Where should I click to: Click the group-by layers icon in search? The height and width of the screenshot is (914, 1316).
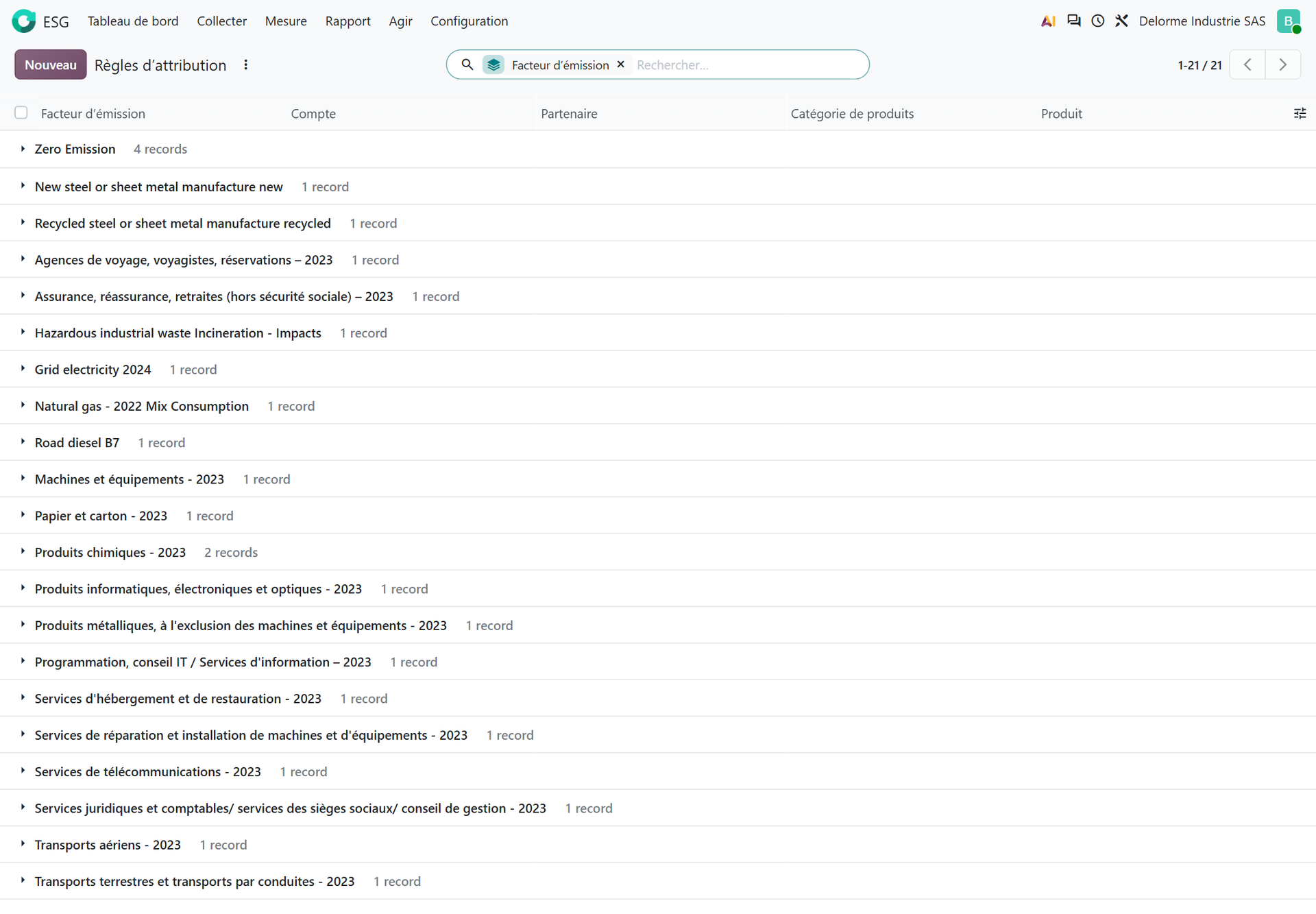coord(493,64)
